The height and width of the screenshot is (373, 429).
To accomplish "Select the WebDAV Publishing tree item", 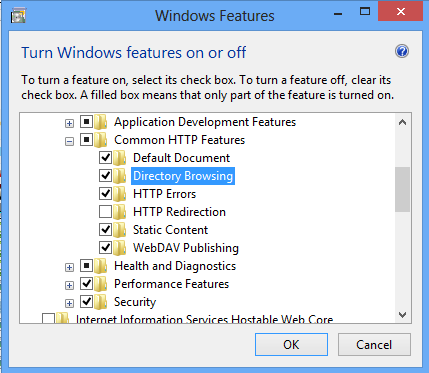I will [x=186, y=248].
